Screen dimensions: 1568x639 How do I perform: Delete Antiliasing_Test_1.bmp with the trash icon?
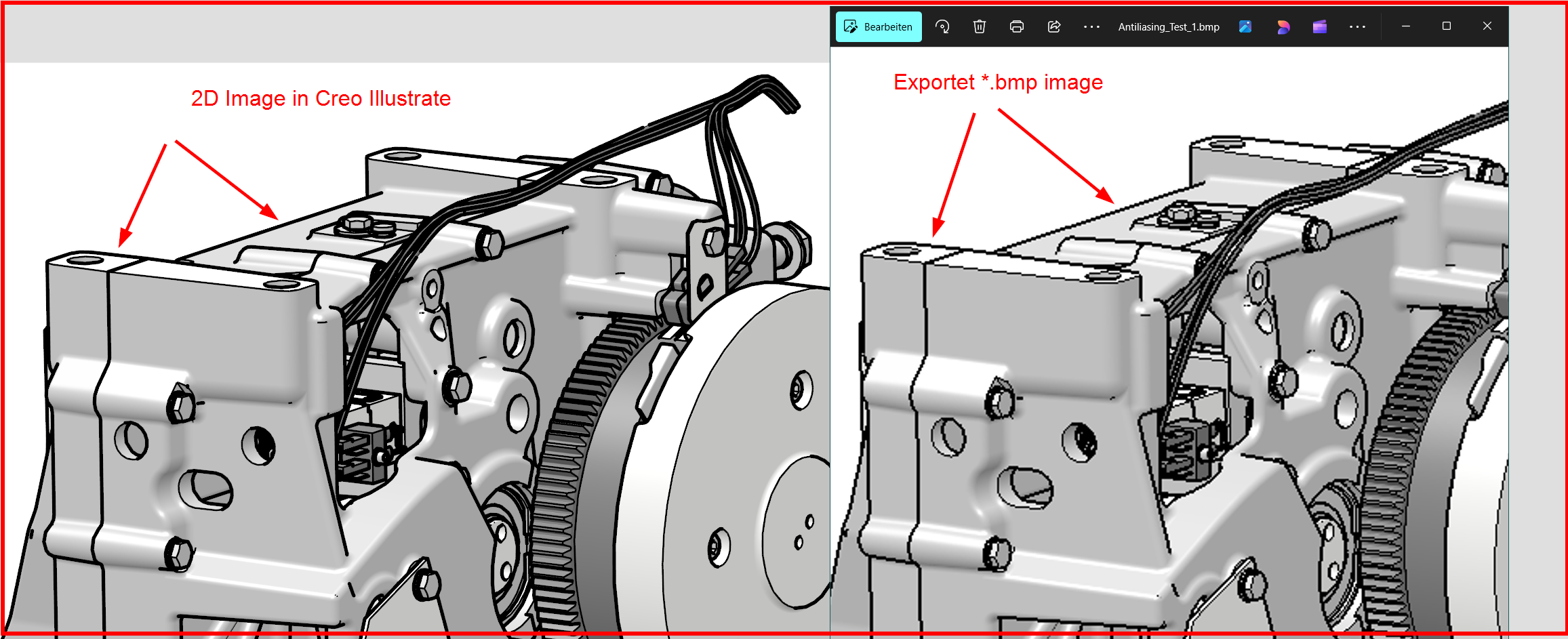tap(980, 26)
